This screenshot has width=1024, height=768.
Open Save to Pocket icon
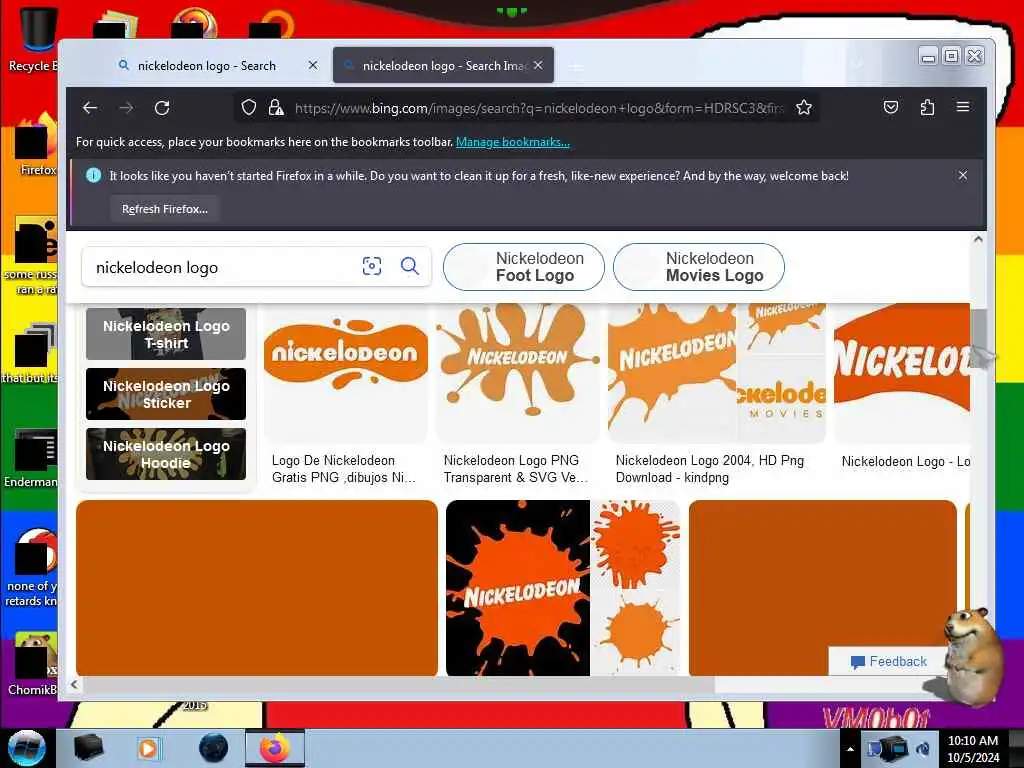[891, 108]
